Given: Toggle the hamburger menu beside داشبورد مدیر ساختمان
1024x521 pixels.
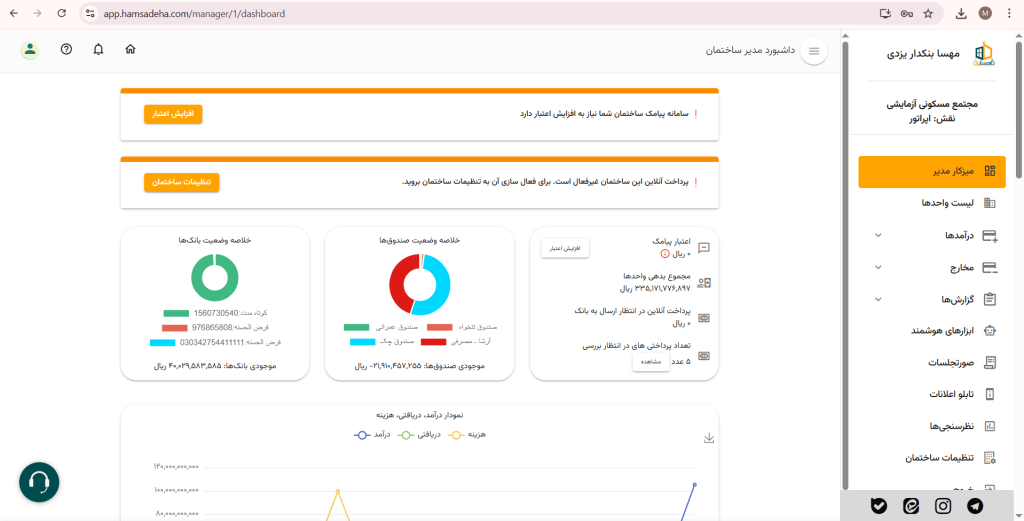Looking at the screenshot, I should click(814, 51).
